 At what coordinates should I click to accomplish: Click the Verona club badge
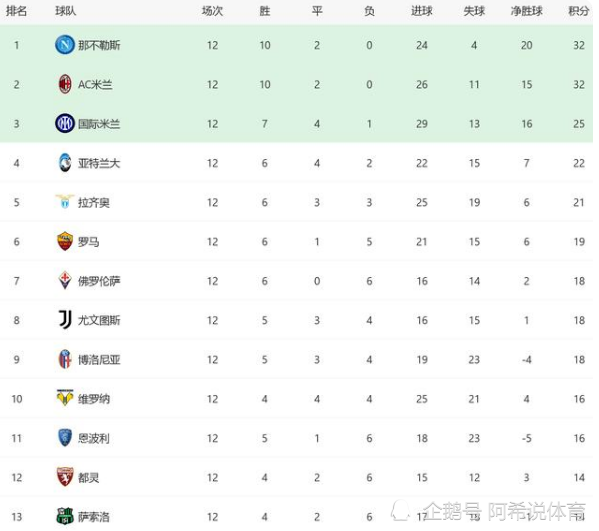(x=65, y=398)
